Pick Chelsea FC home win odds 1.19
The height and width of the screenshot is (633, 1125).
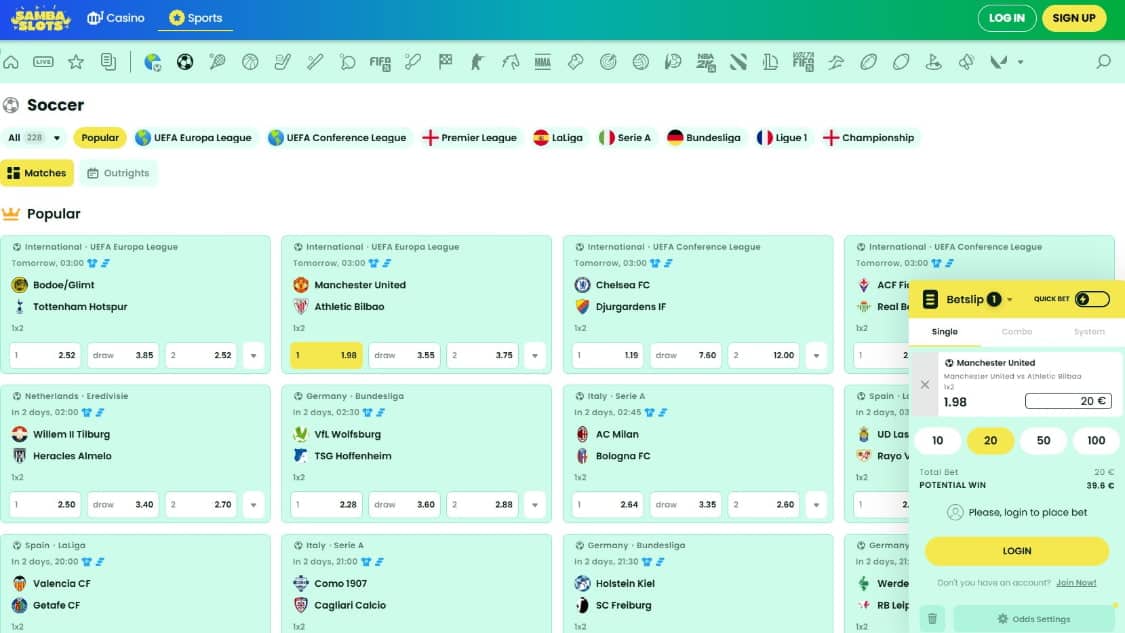pos(608,355)
